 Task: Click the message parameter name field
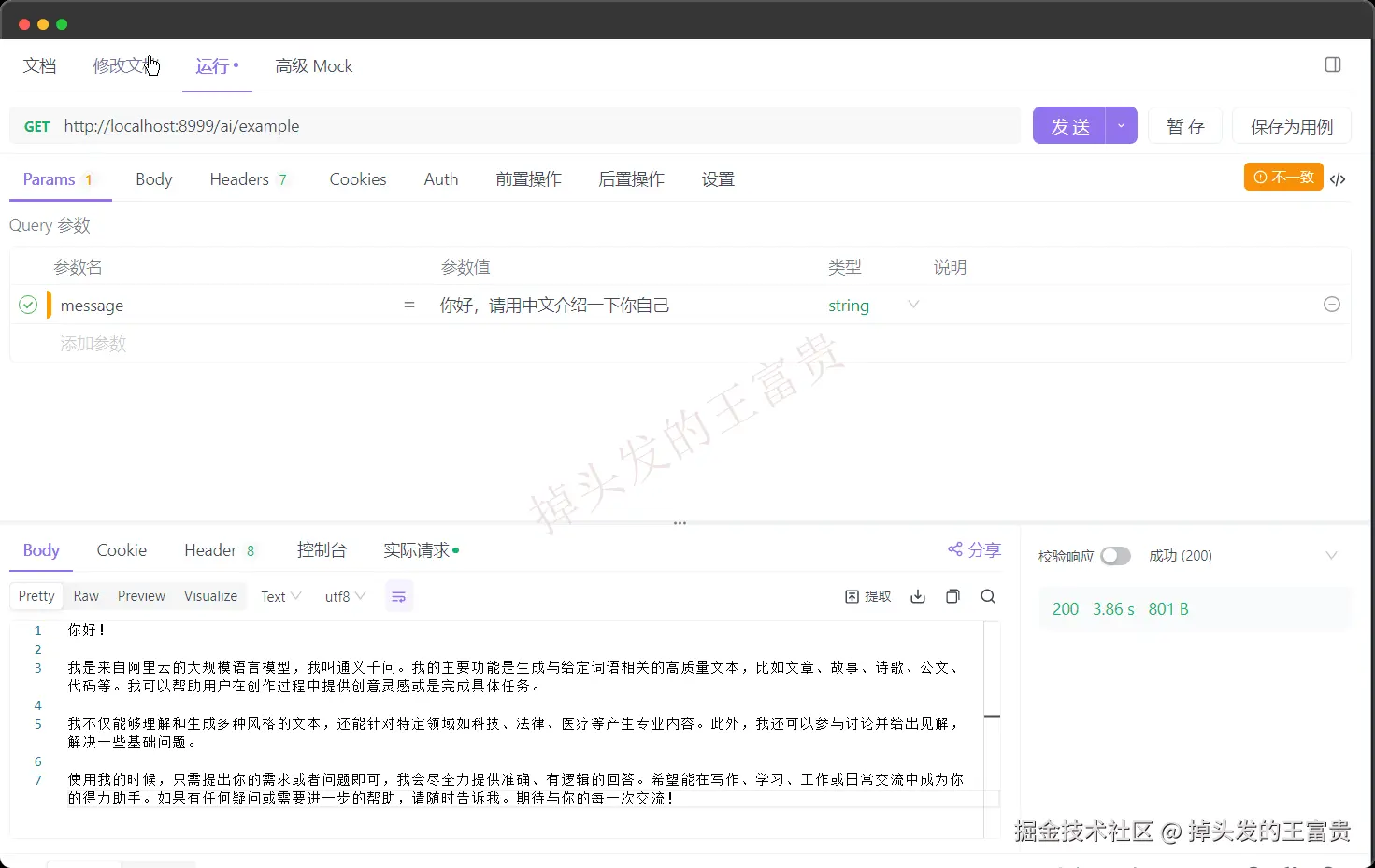coord(224,305)
